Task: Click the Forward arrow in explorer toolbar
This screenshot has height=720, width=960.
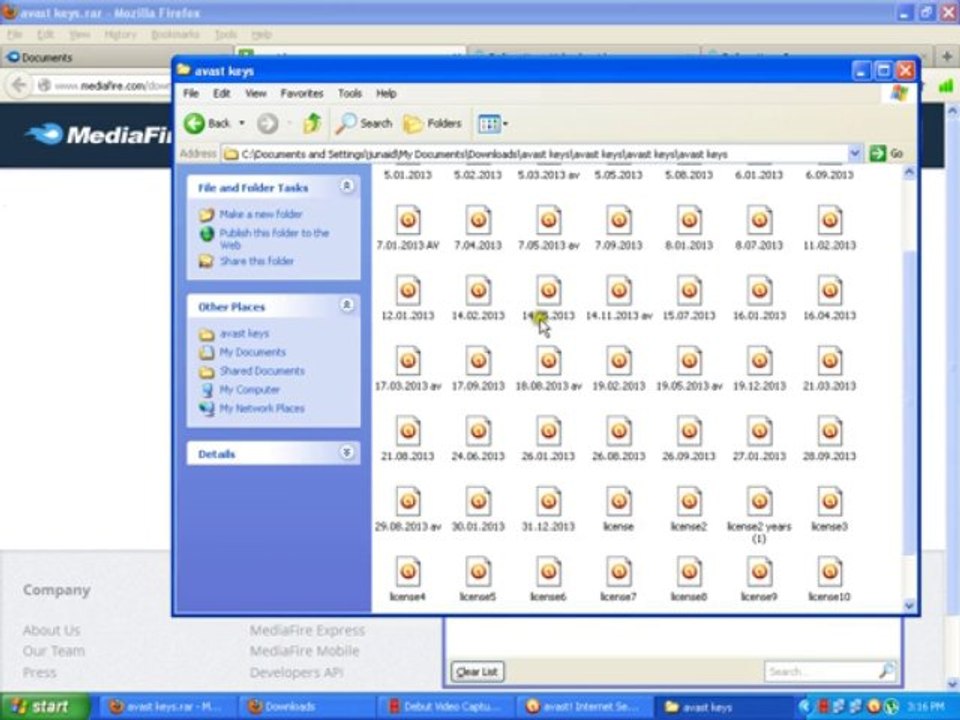Action: [x=267, y=124]
